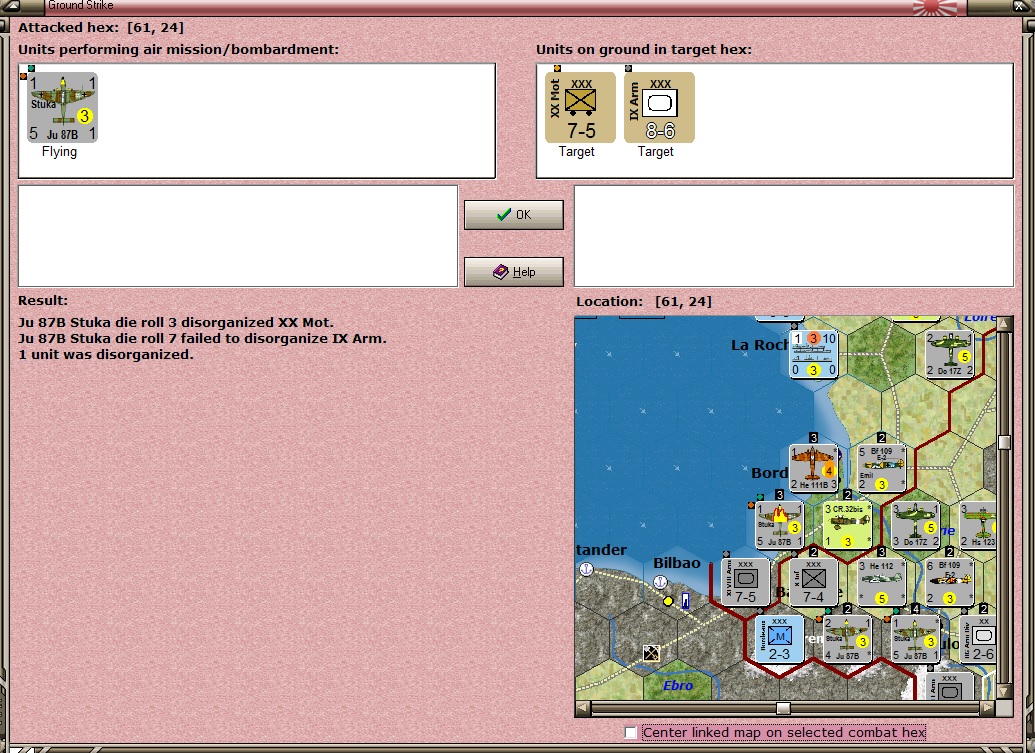Select the CR.32bis biplane counter
The height and width of the screenshot is (753, 1035).
point(848,525)
